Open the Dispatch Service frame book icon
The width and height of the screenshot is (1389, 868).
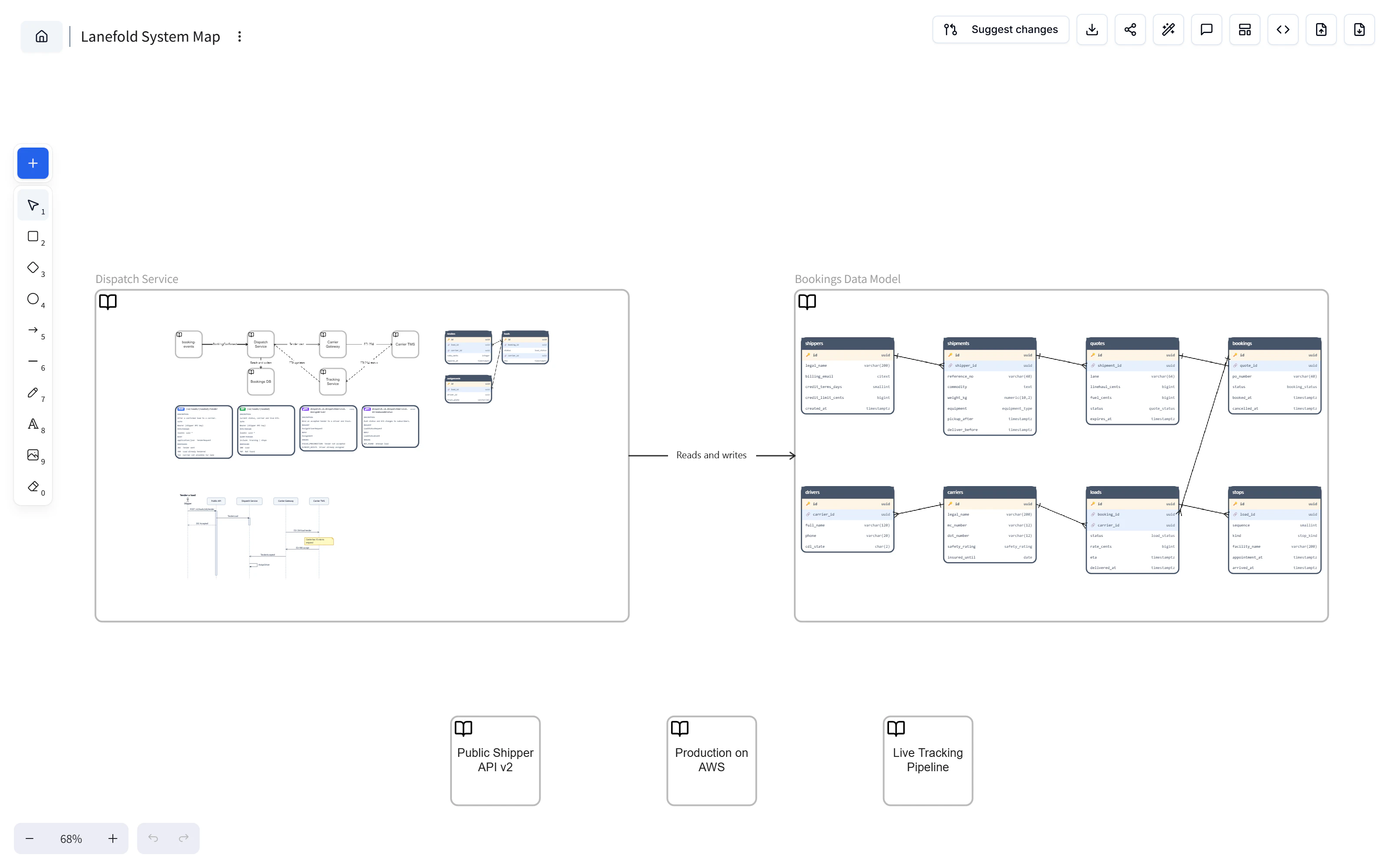(108, 302)
